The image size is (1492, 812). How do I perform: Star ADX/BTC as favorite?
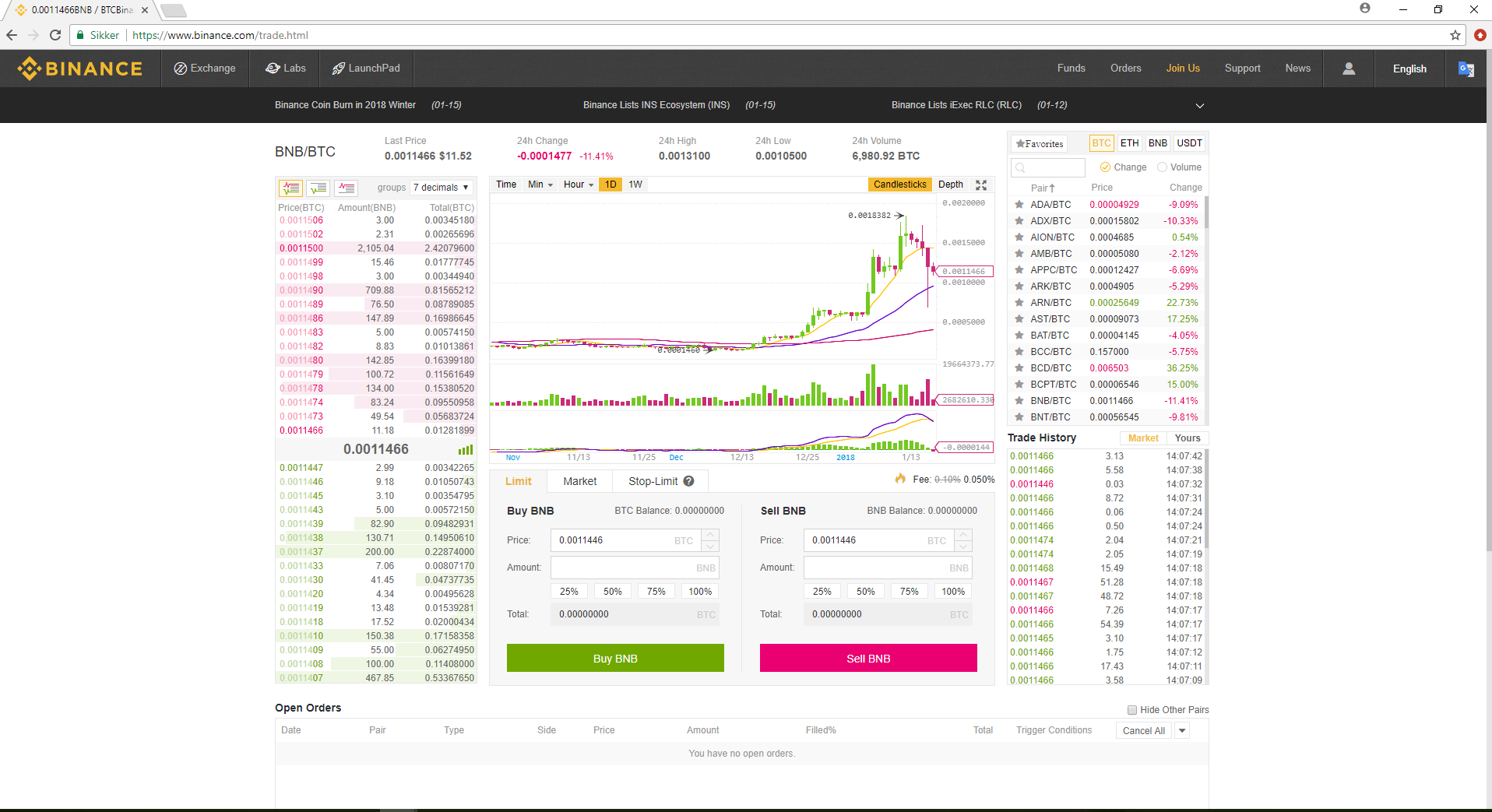(1019, 221)
